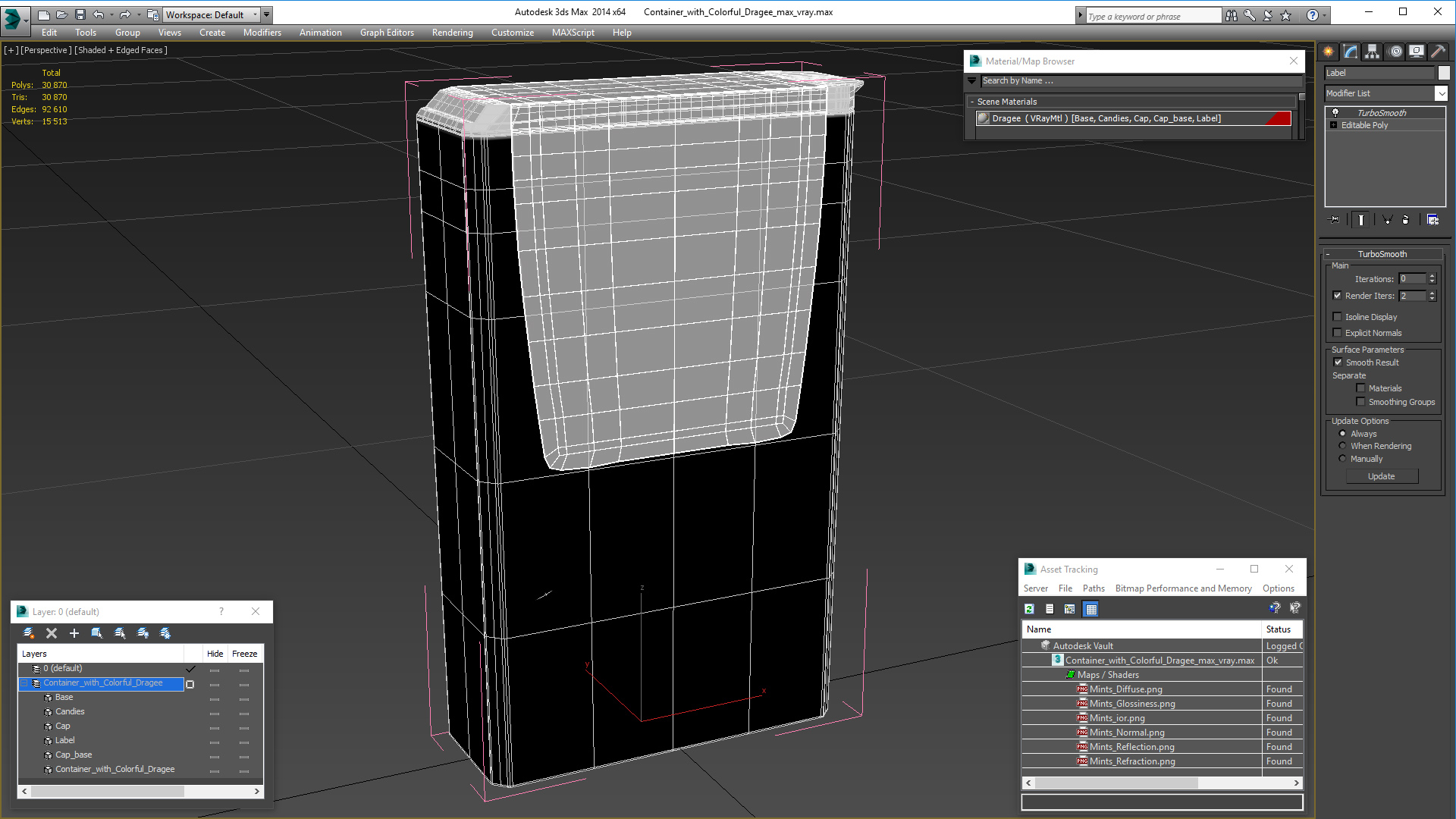Select the Dragee VRayMtl scene material
The height and width of the screenshot is (819, 1456).
pos(1134,118)
